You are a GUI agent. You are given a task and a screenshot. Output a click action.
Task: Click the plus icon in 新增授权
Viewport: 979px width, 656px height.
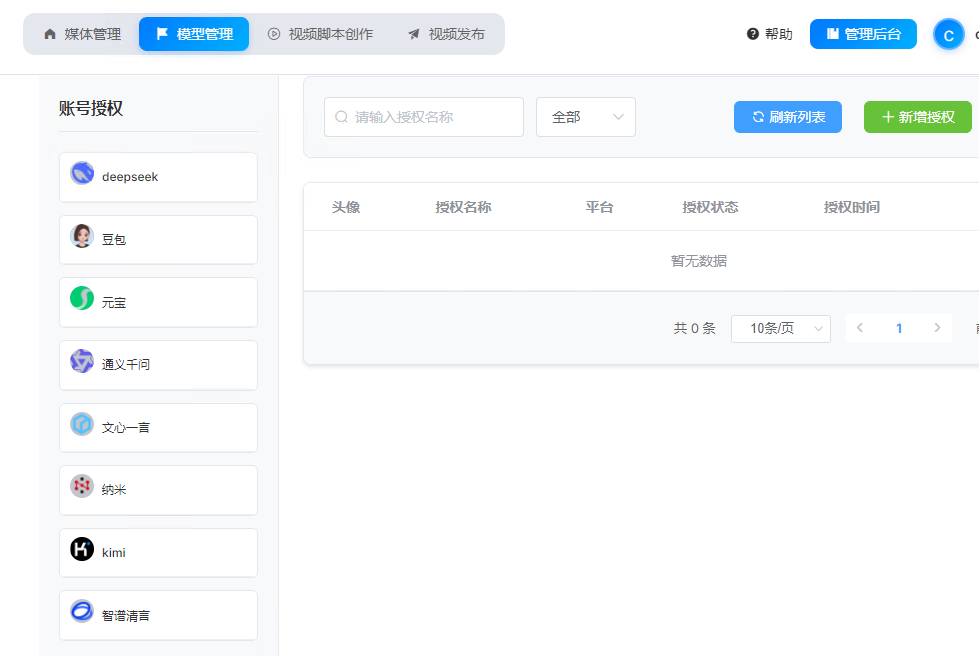pos(888,117)
